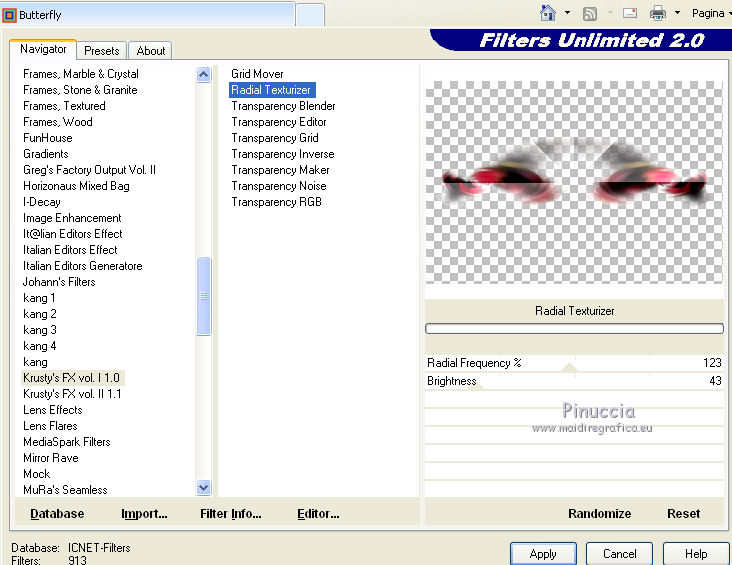Select Frames, Wood category
The width and height of the screenshot is (732, 565).
(x=58, y=122)
